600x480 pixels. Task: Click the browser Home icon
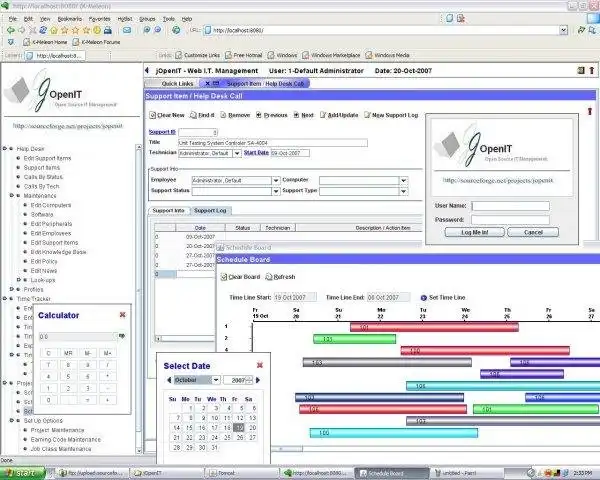[54, 30]
